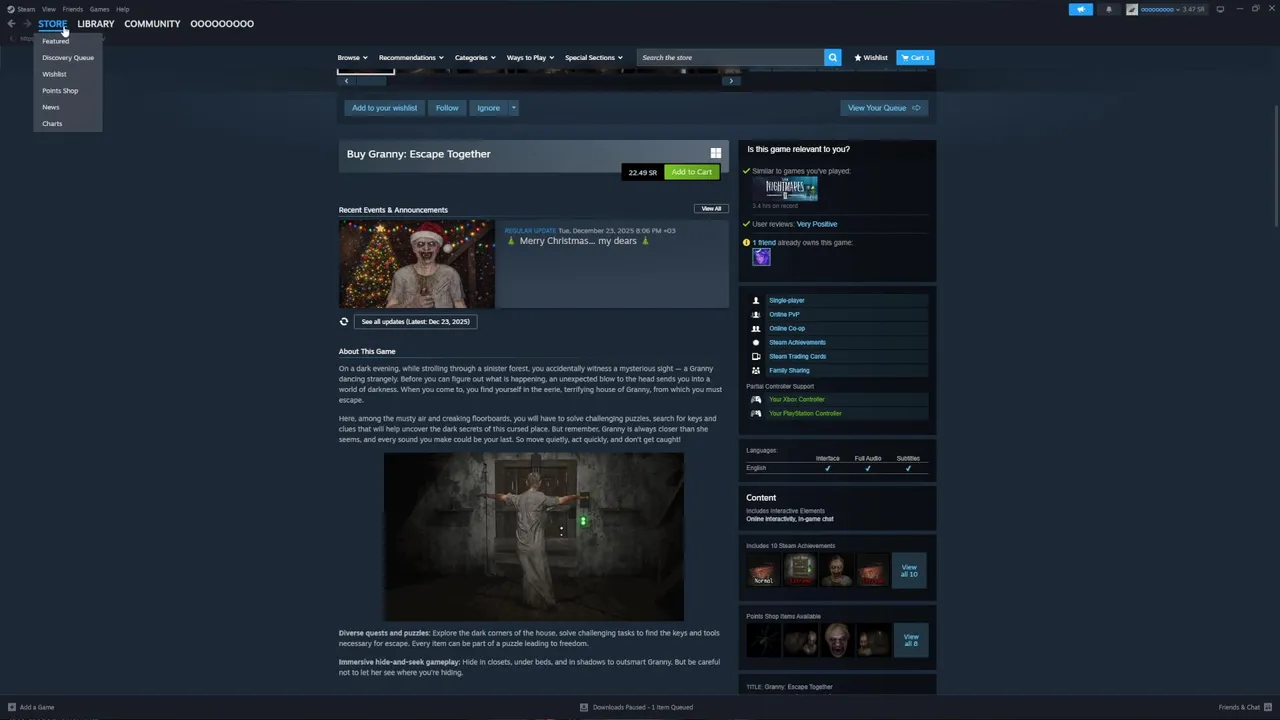The image size is (1280, 720).
Task: Click the Normal achievement icon
Action: pos(763,570)
